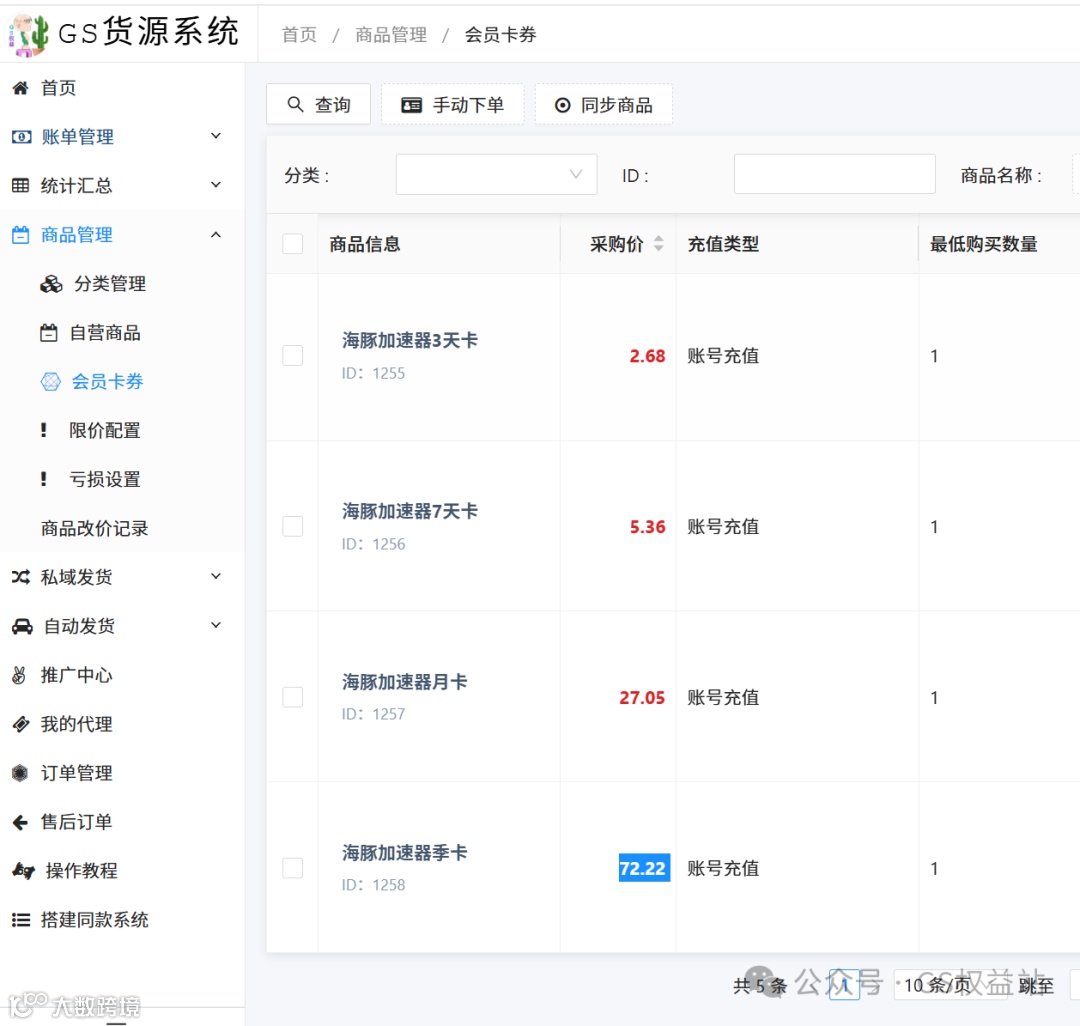Viewport: 1080px width, 1026px height.
Task: Click the shuffle icon beside 私域发货
Action: coord(21,577)
